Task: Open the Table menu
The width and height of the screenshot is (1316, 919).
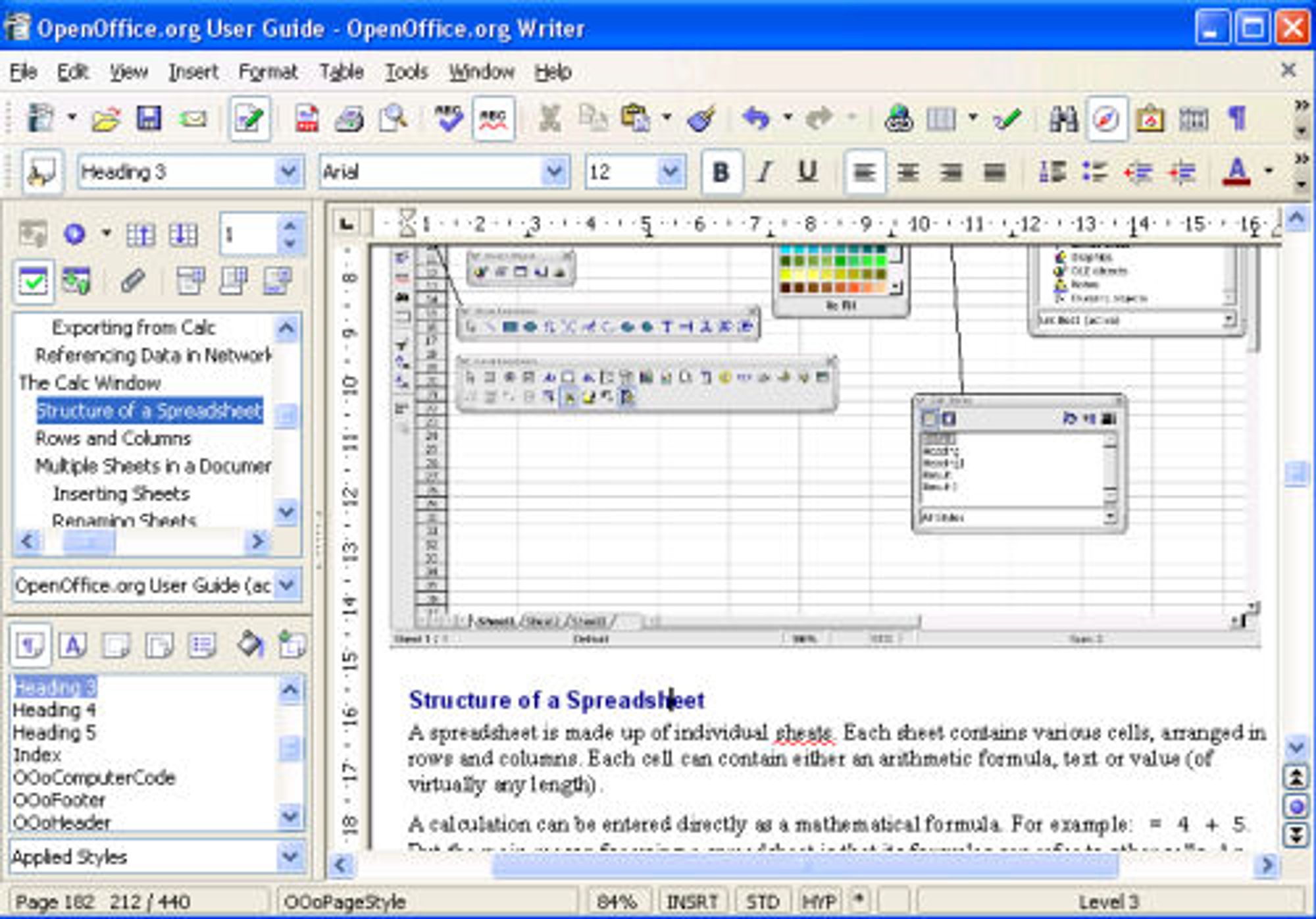Action: (x=342, y=72)
